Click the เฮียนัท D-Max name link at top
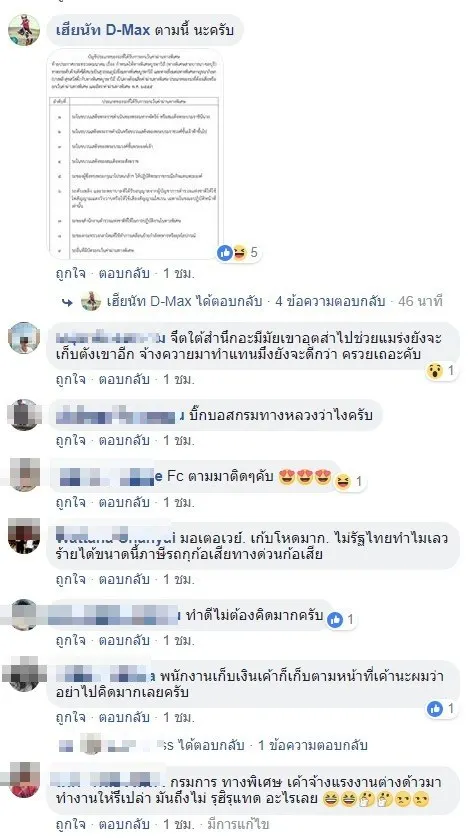476x839 pixels. pos(103,30)
